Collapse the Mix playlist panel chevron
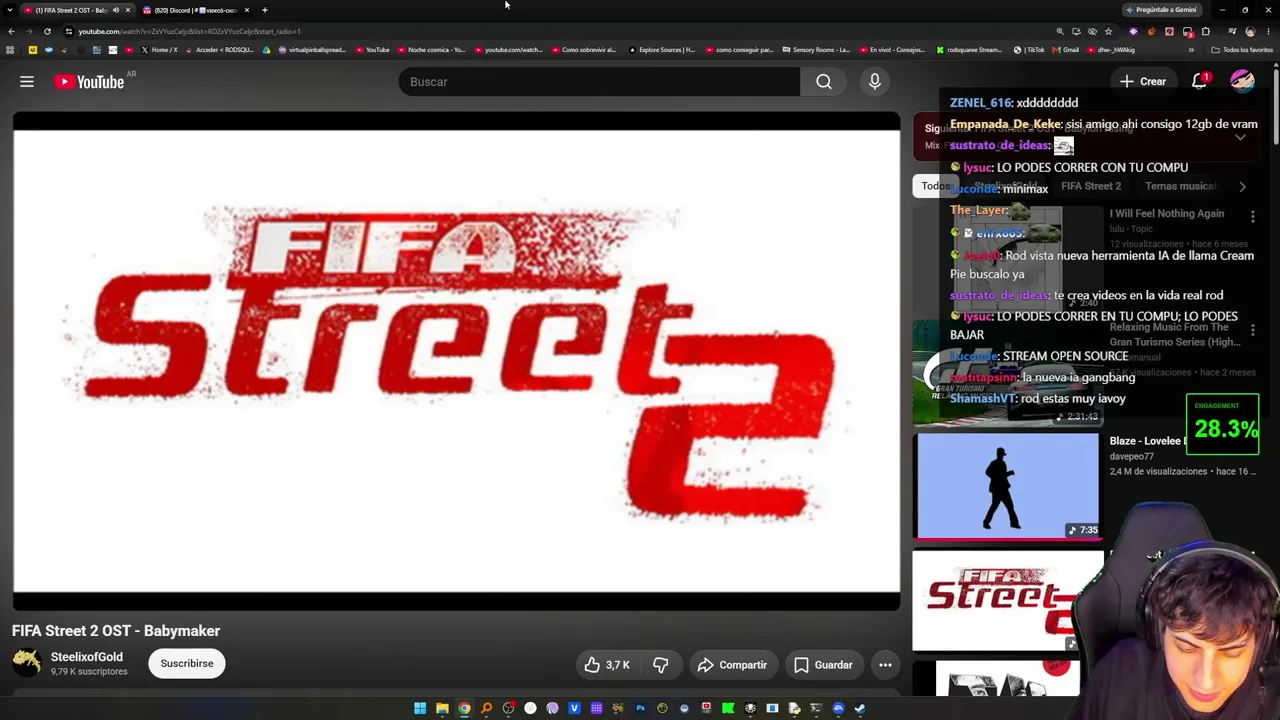Viewport: 1280px width, 720px height. coord(1240,137)
